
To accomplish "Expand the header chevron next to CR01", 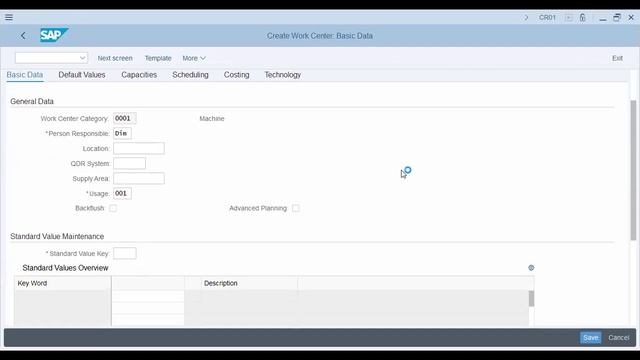I will 526,18.
